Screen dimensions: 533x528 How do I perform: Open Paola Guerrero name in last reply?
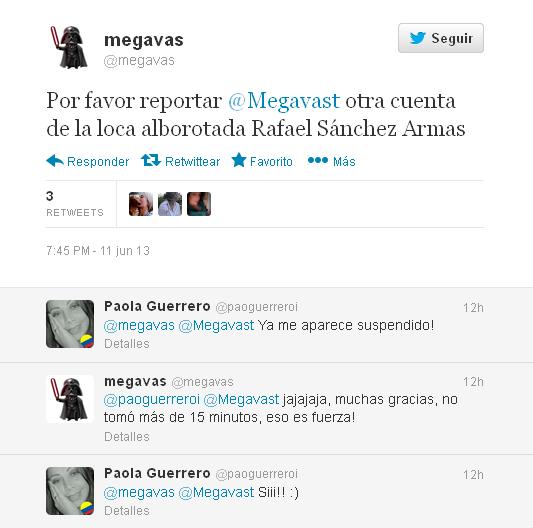pyautogui.click(x=157, y=473)
